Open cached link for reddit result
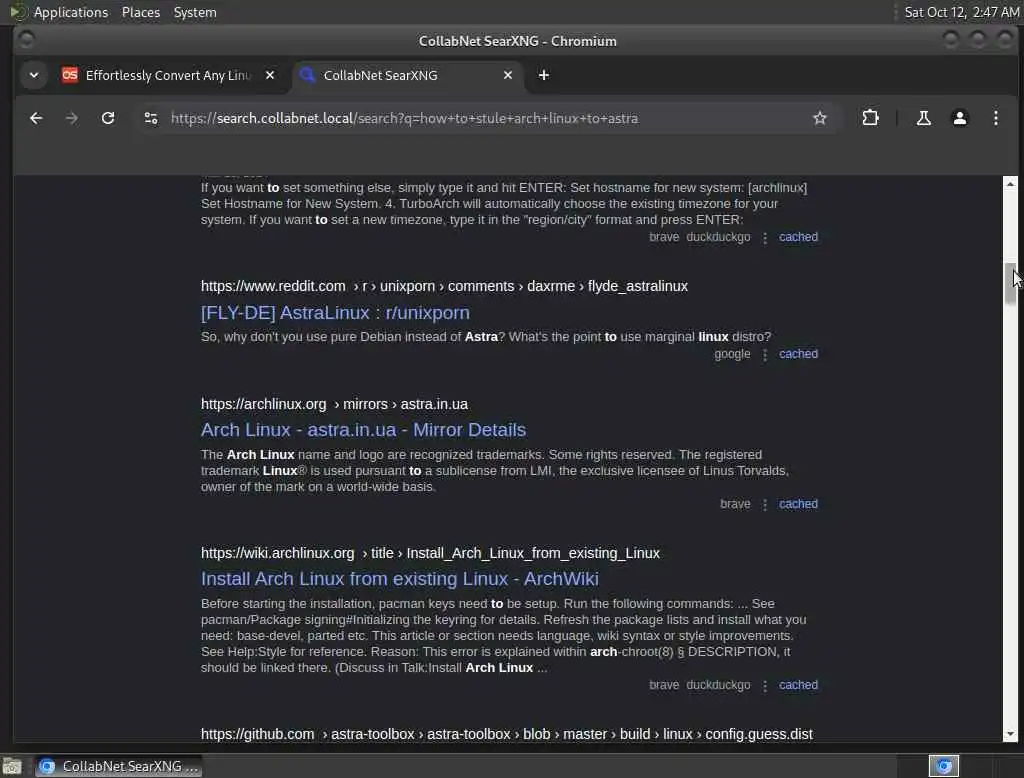 [x=798, y=353]
